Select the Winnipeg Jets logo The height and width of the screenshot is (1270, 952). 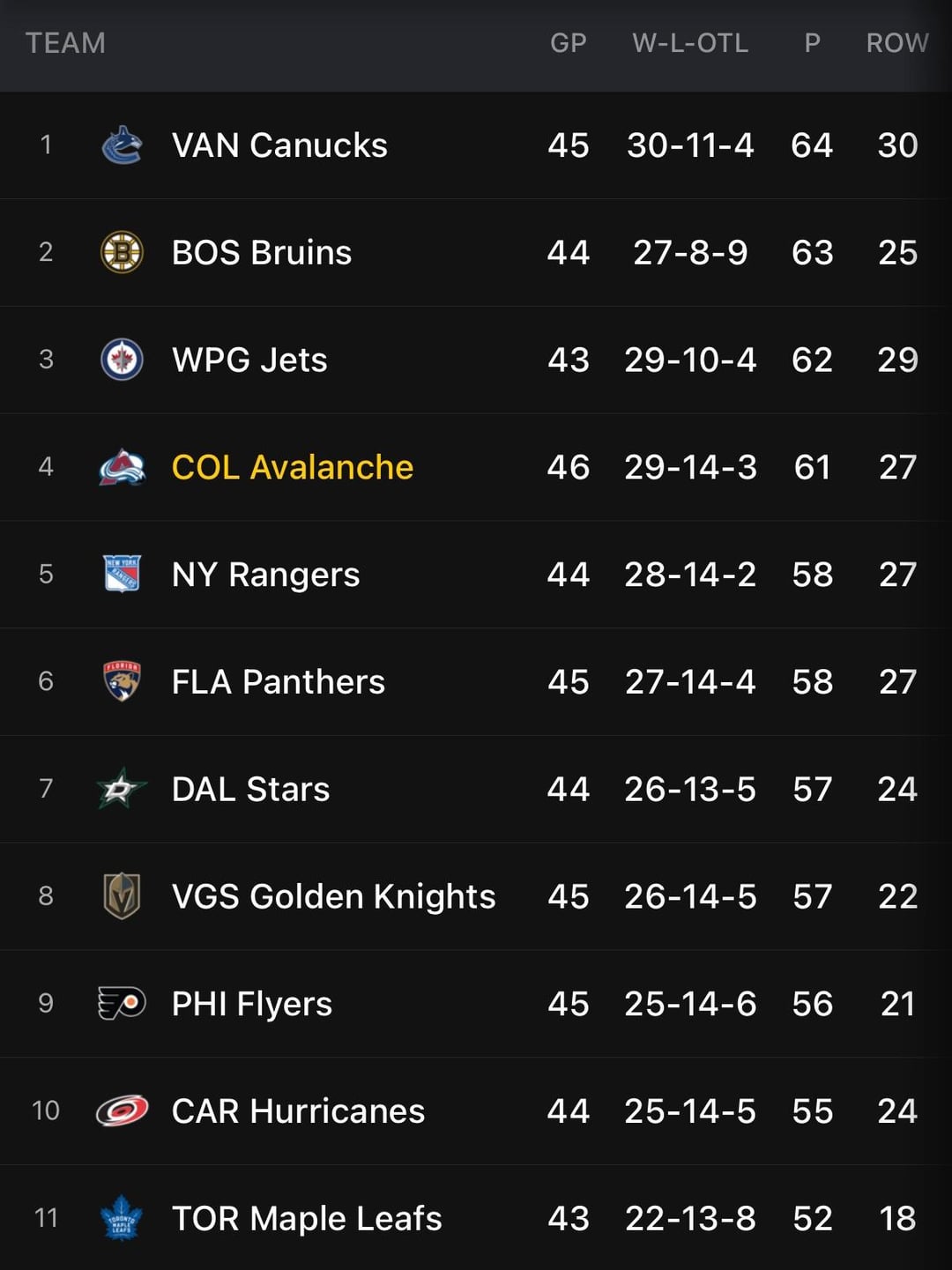(122, 360)
